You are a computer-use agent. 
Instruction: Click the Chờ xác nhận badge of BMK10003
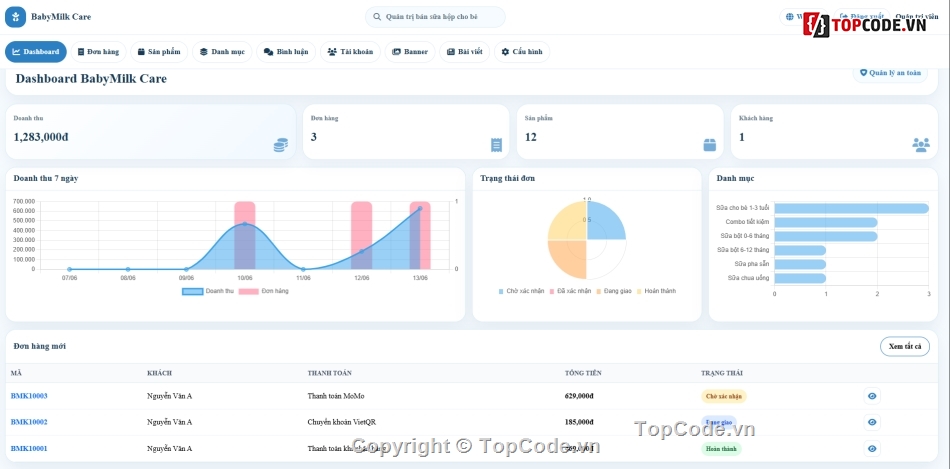pos(724,397)
